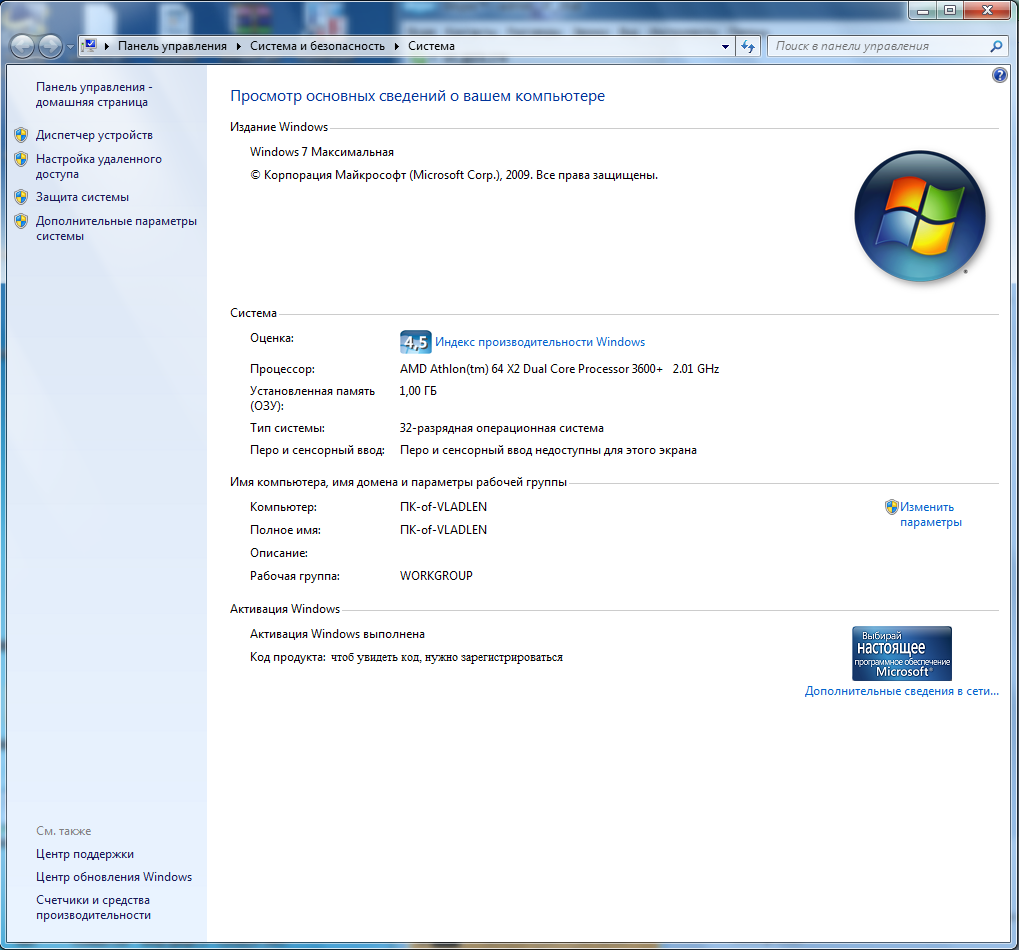Click the shield icon next to Защита системы

(x=21, y=197)
